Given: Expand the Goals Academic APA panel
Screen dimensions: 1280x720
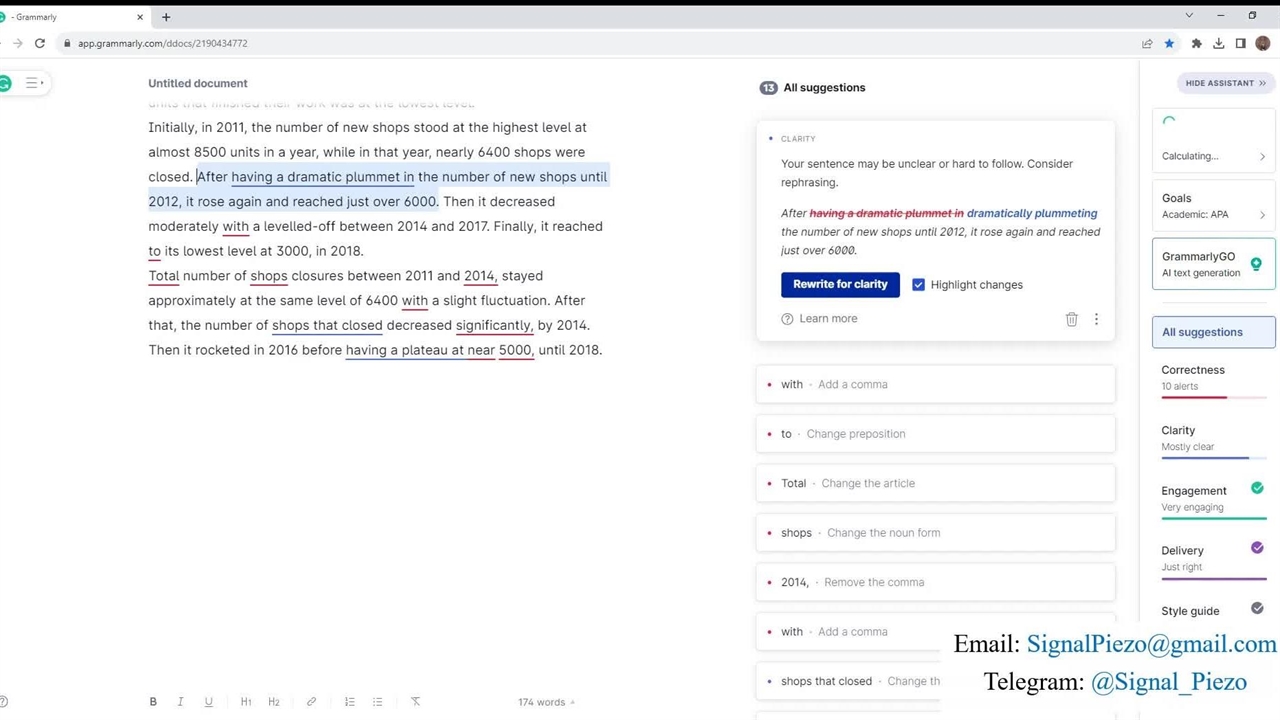Looking at the screenshot, I should (1213, 206).
